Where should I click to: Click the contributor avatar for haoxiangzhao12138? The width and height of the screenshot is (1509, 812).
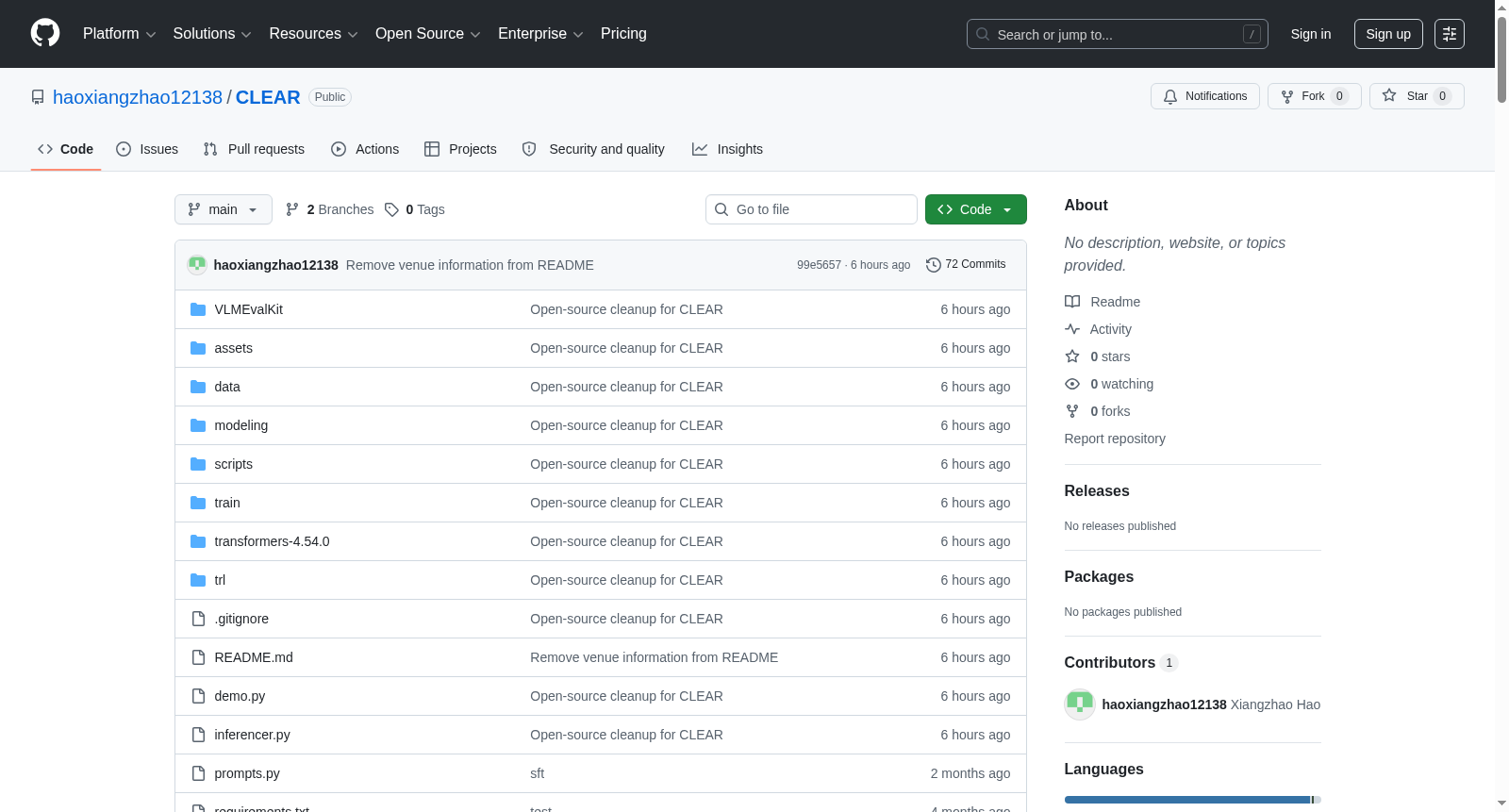[1080, 704]
